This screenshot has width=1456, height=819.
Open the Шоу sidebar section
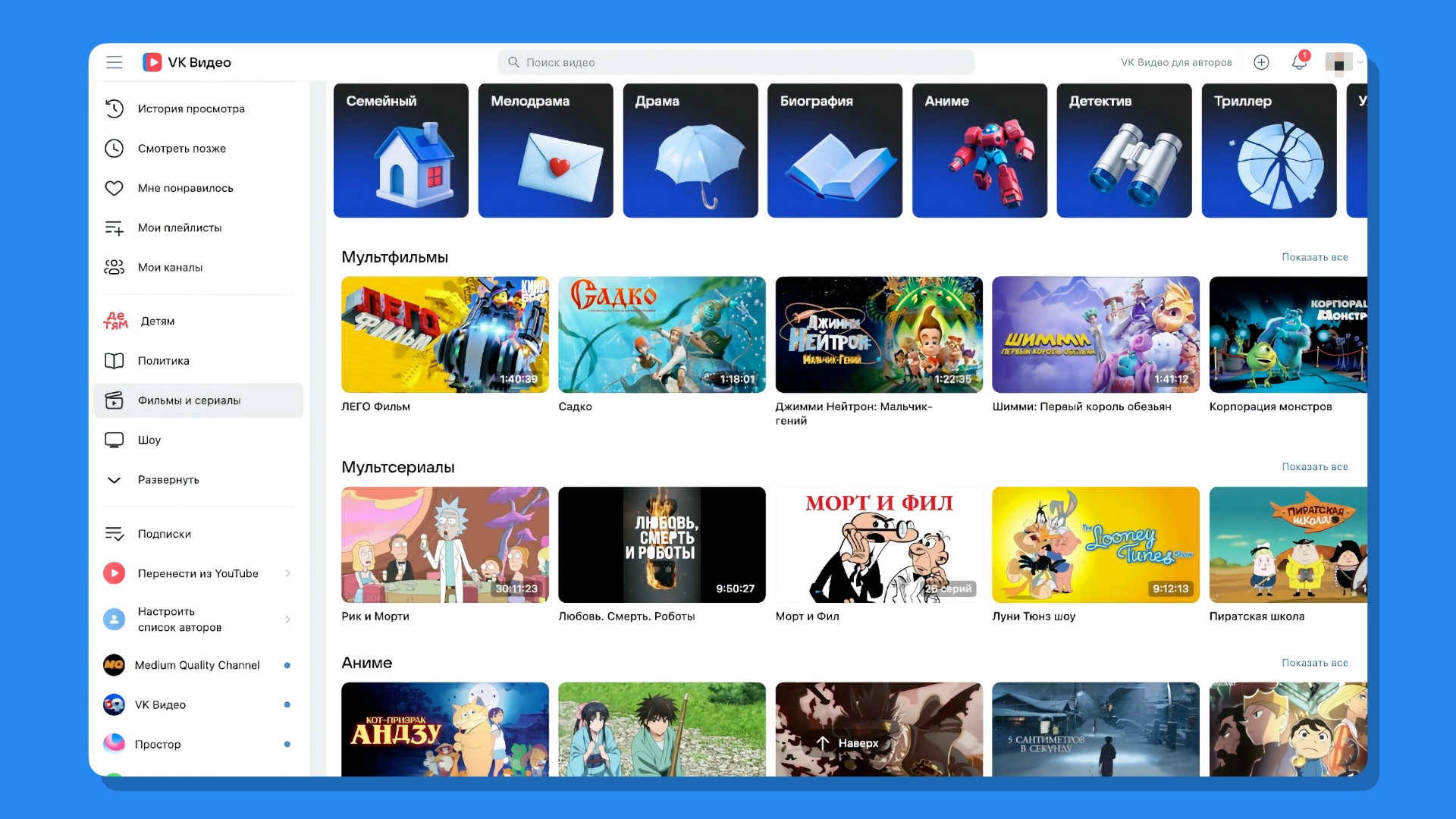(149, 440)
